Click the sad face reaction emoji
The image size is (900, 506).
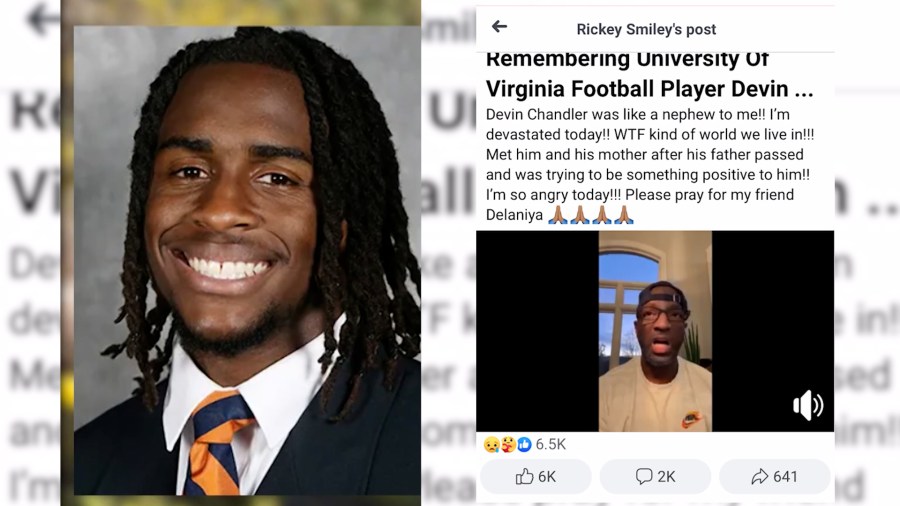[x=491, y=445]
